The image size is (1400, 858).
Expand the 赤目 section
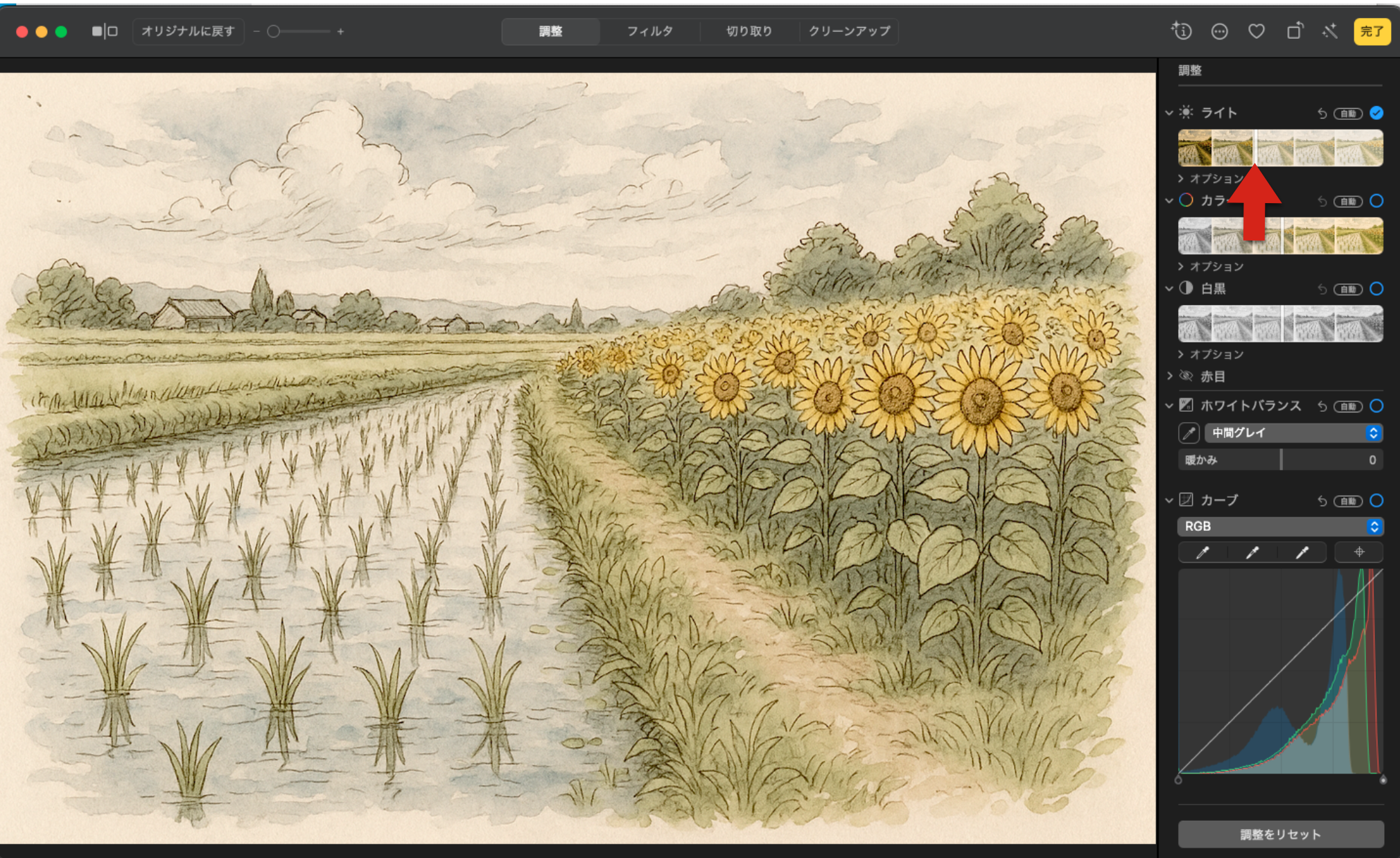[x=1170, y=376]
